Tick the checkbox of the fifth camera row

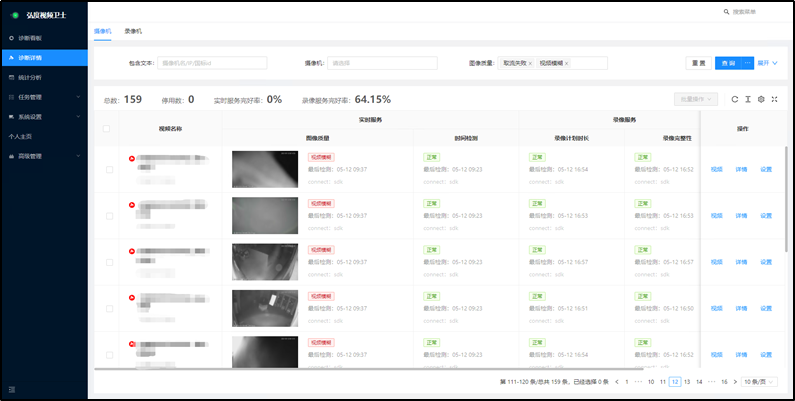(x=110, y=355)
